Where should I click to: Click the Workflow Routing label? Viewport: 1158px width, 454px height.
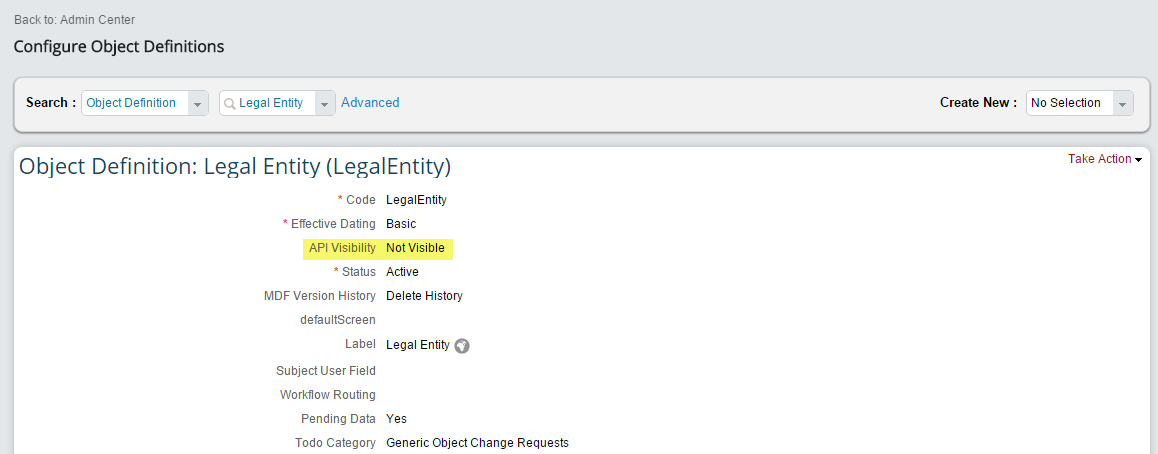coord(328,395)
